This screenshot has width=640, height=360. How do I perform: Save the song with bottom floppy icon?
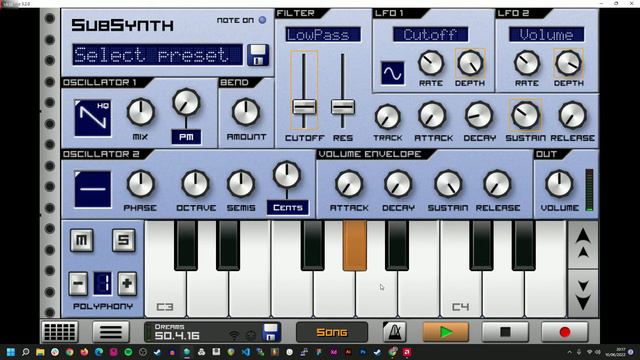coord(271,332)
